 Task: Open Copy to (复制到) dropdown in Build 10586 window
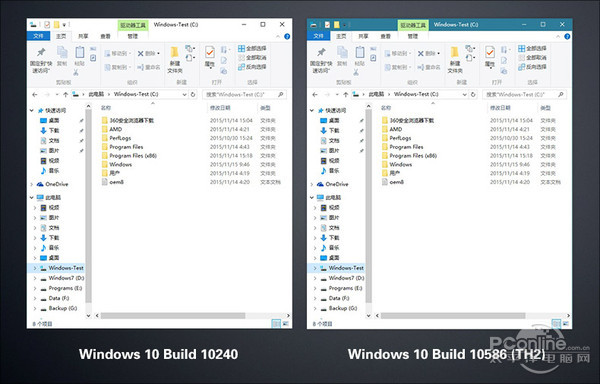tap(398, 67)
